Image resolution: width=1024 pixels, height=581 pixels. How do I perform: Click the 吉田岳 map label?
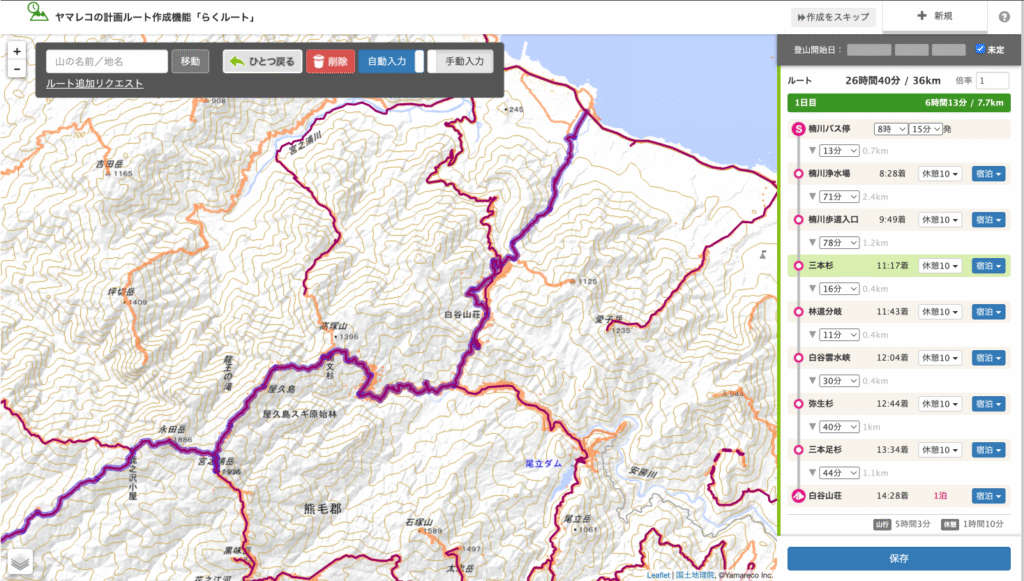pyautogui.click(x=109, y=164)
